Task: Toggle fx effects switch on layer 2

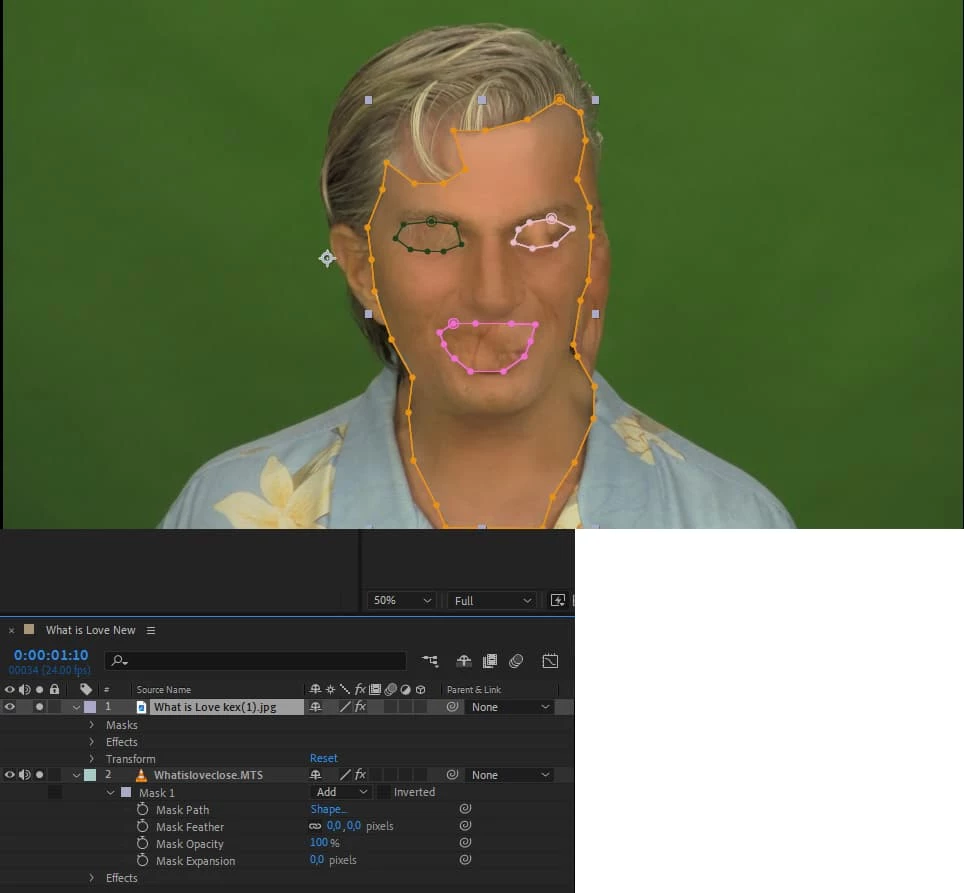Action: (x=360, y=774)
